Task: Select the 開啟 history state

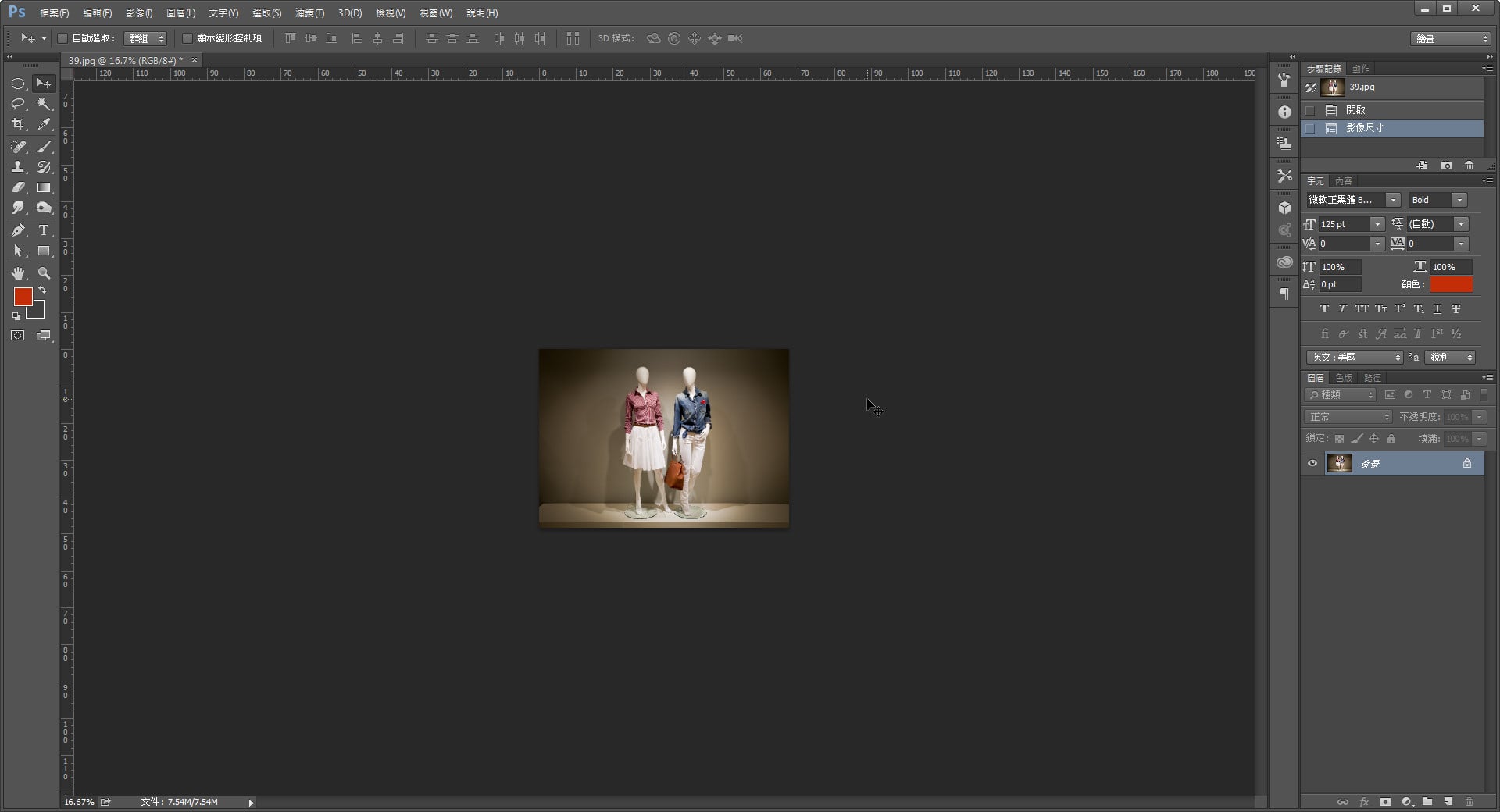Action: (x=1355, y=110)
